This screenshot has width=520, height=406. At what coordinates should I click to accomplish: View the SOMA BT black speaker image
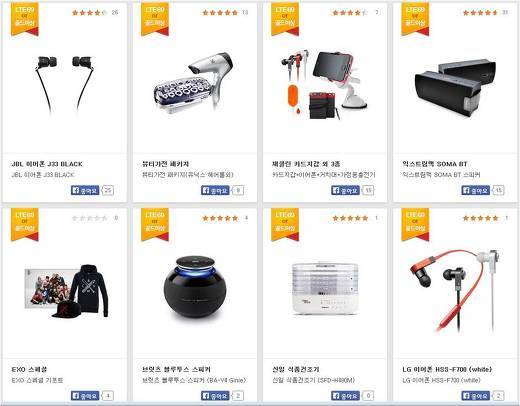point(455,88)
